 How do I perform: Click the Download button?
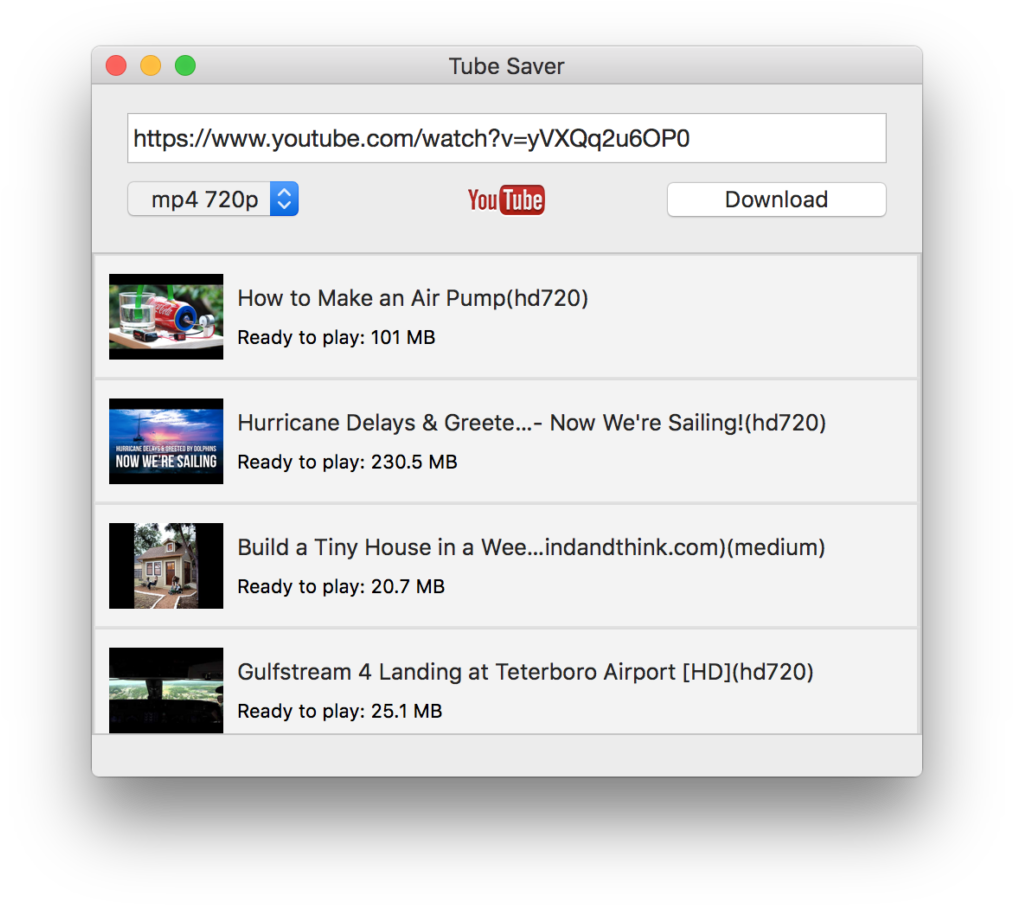(x=776, y=199)
